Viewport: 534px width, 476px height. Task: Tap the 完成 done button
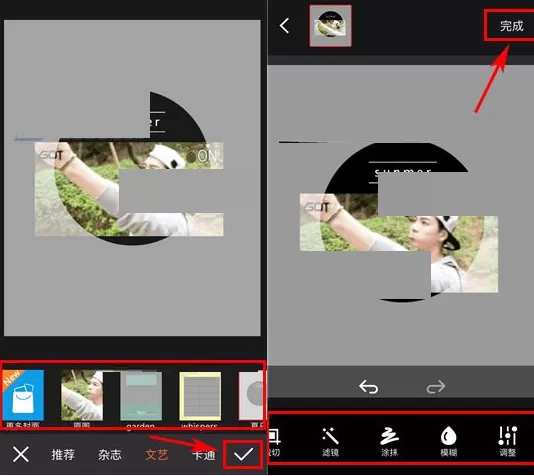(x=512, y=26)
